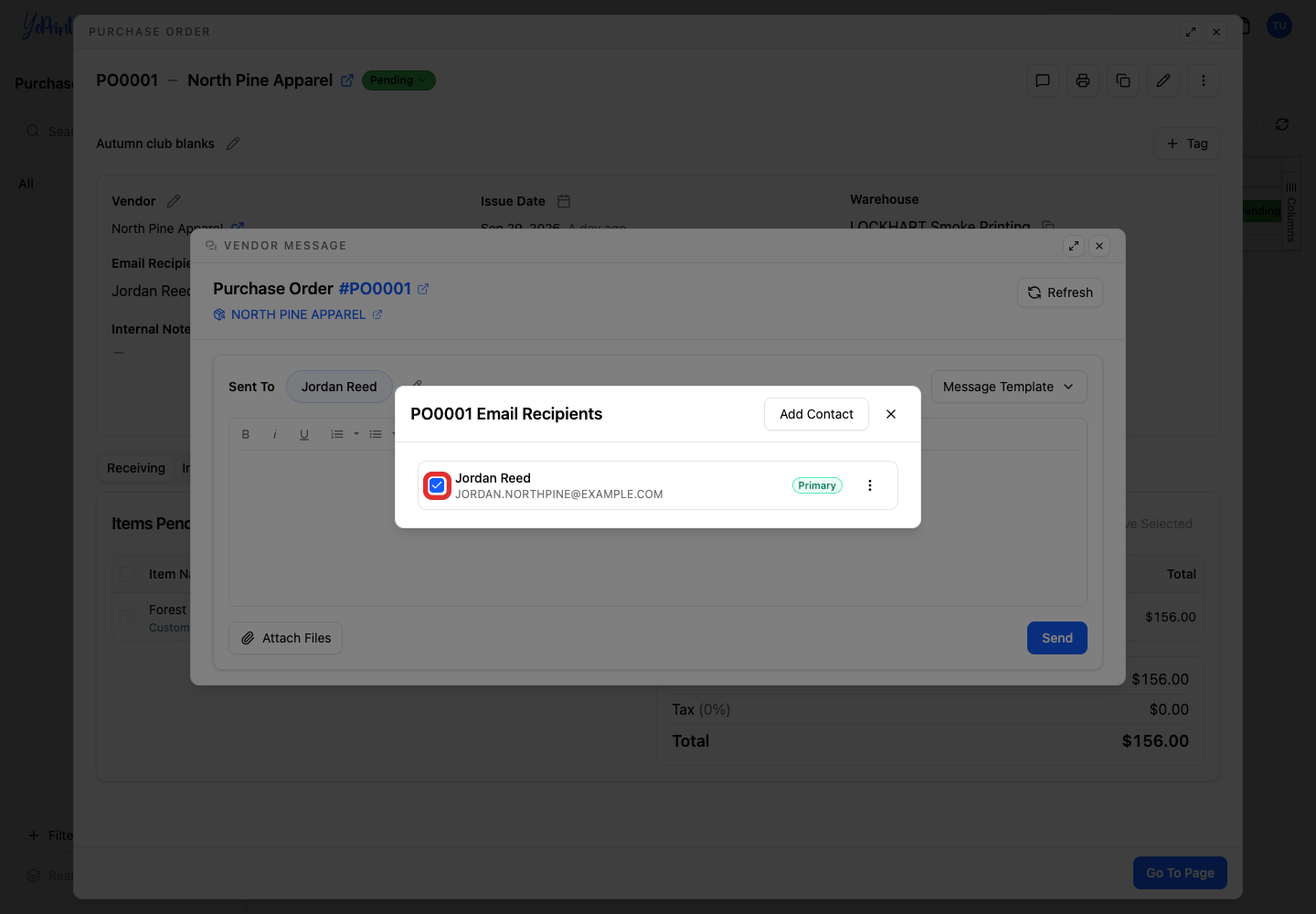Click the print purchase order icon
This screenshot has width=1316, height=914.
pyautogui.click(x=1083, y=80)
